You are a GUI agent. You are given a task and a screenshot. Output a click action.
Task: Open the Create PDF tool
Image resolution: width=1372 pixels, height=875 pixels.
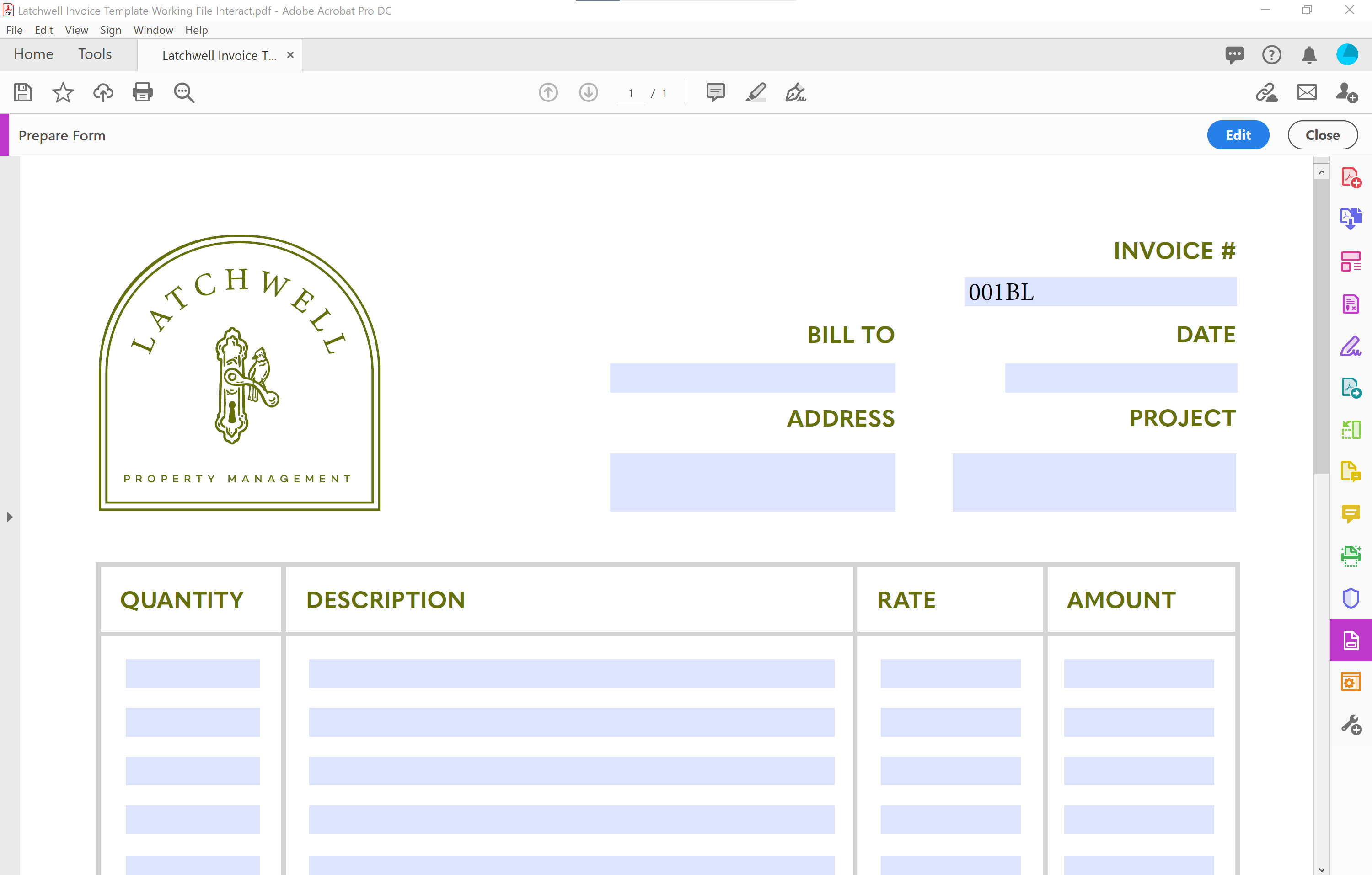point(1351,178)
